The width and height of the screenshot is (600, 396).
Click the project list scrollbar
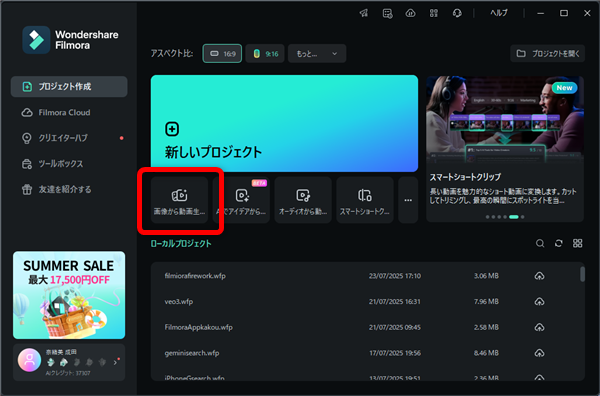(582, 274)
